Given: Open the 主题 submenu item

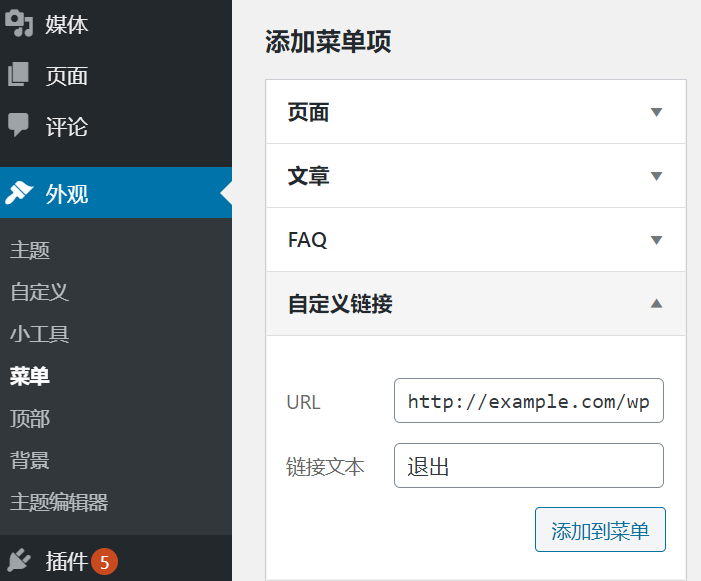Looking at the screenshot, I should click(x=30, y=251).
